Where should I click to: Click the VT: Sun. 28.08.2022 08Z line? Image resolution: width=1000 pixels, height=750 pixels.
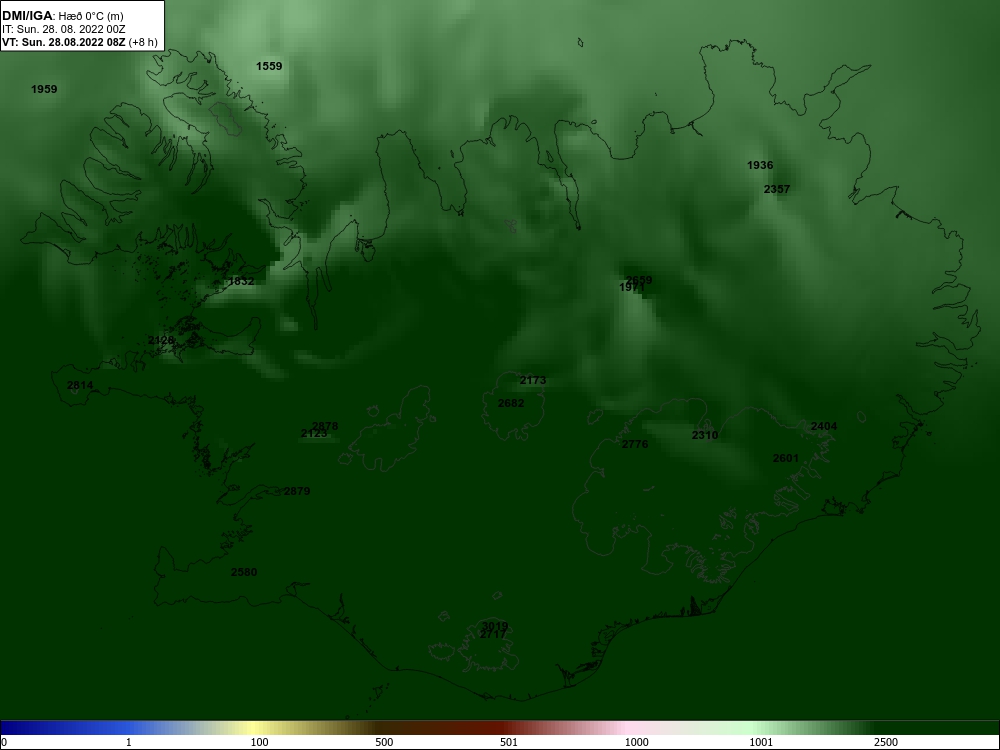[x=79, y=42]
